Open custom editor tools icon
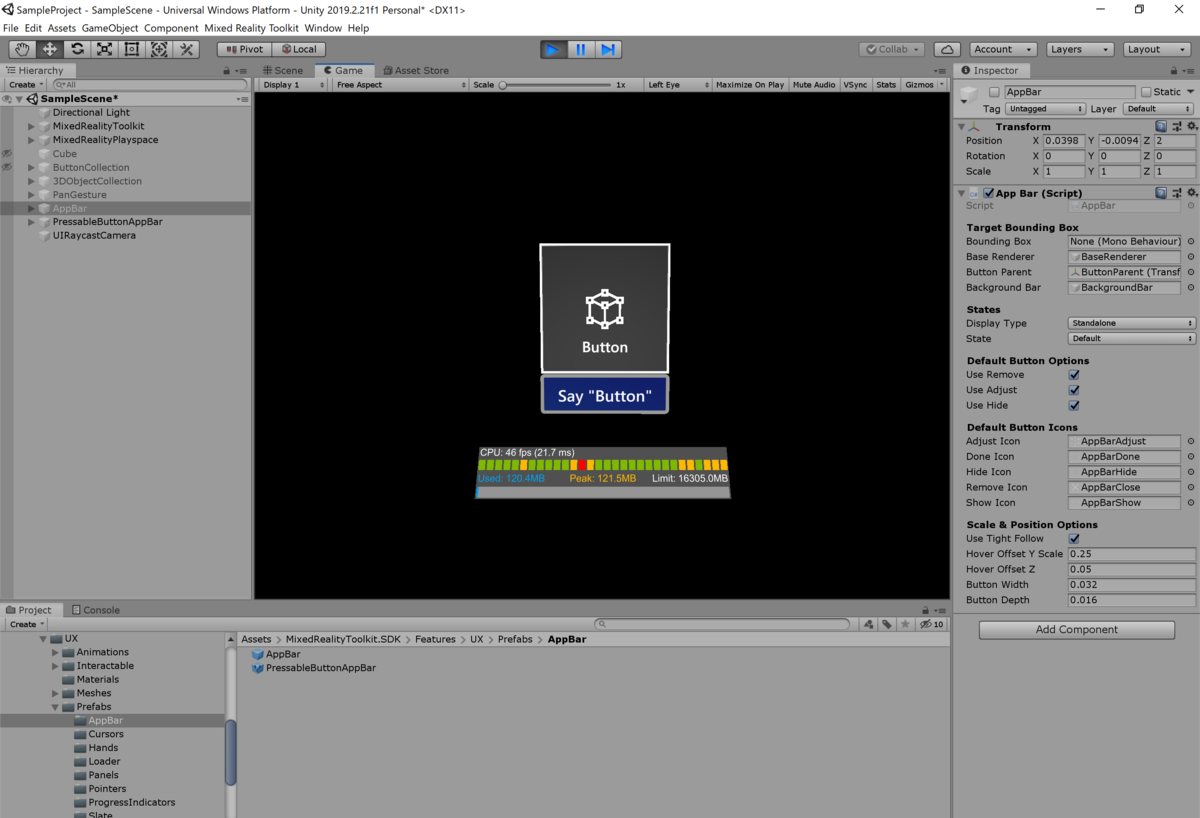1200x818 pixels. [x=186, y=49]
